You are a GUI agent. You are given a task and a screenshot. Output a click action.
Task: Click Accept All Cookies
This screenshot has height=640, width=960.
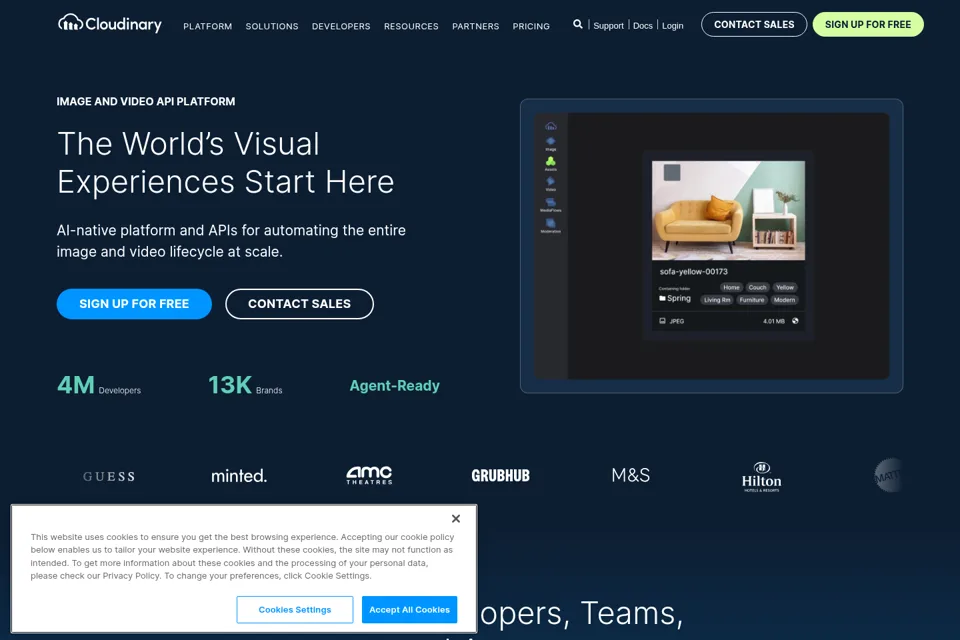(409, 609)
